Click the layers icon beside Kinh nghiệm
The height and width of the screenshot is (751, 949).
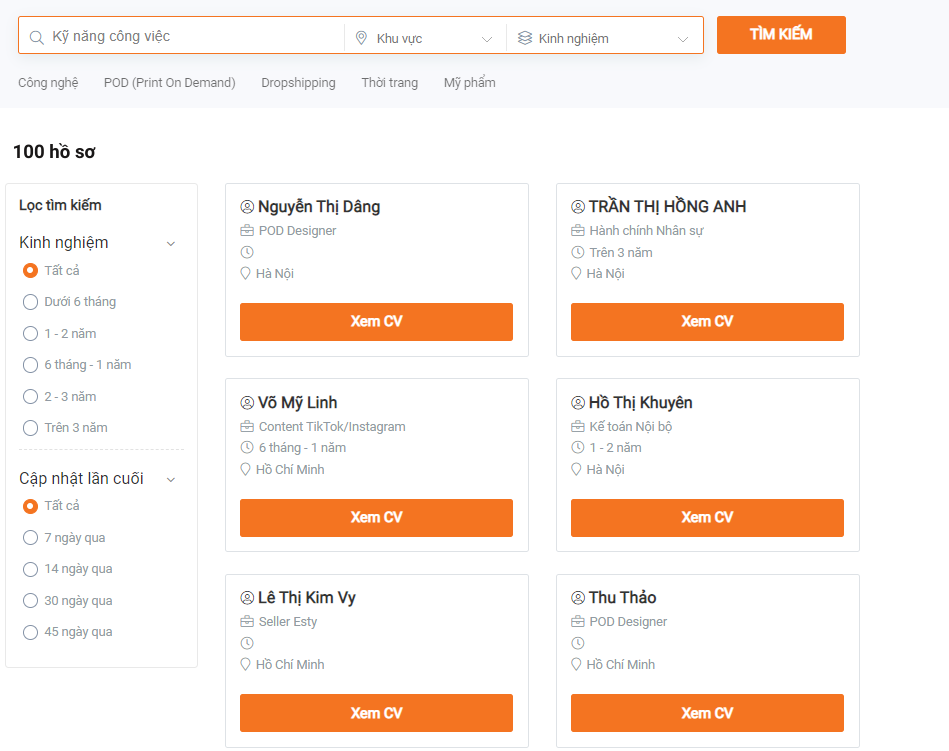(525, 38)
